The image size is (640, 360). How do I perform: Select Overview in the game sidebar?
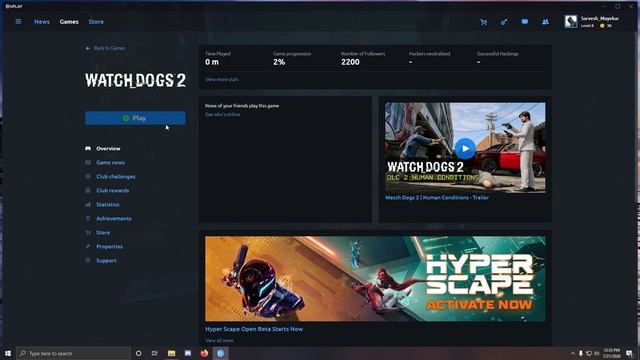[x=108, y=149]
